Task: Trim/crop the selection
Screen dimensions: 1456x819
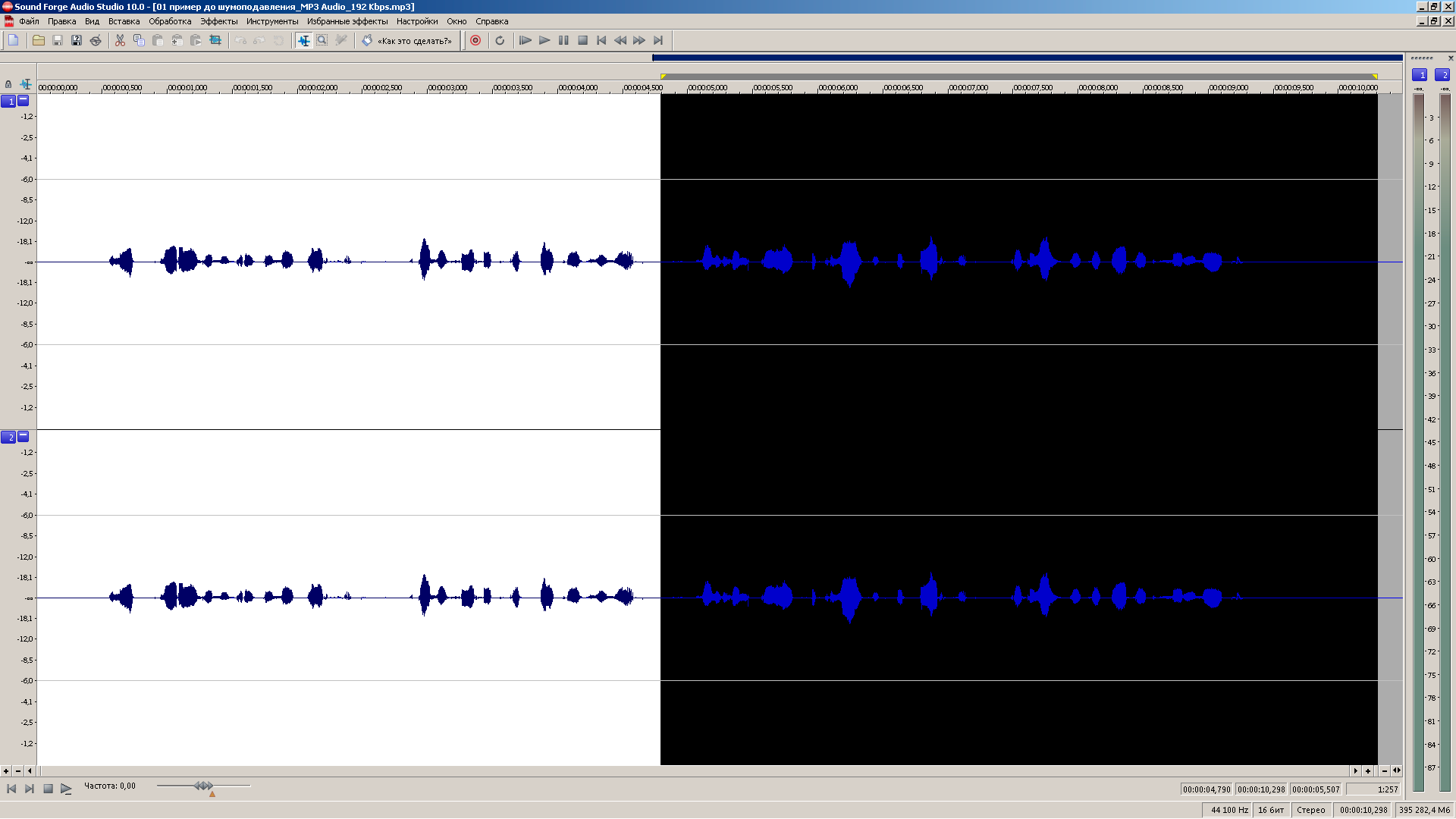Action: (215, 40)
